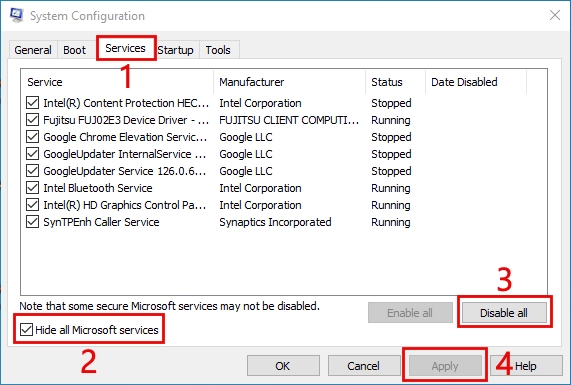571x385 pixels.
Task: Switch to the Startup tab
Action: tap(176, 50)
